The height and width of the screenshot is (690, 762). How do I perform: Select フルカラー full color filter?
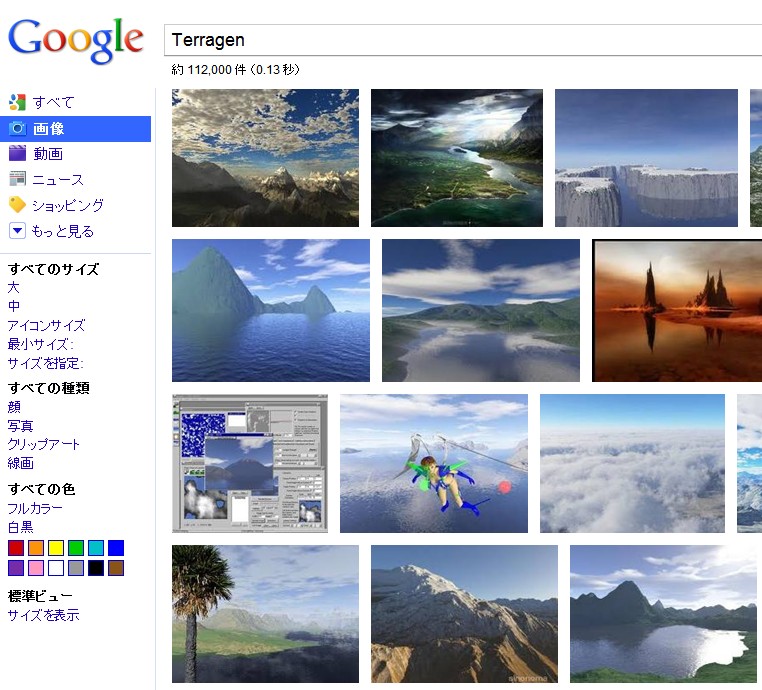(35, 508)
